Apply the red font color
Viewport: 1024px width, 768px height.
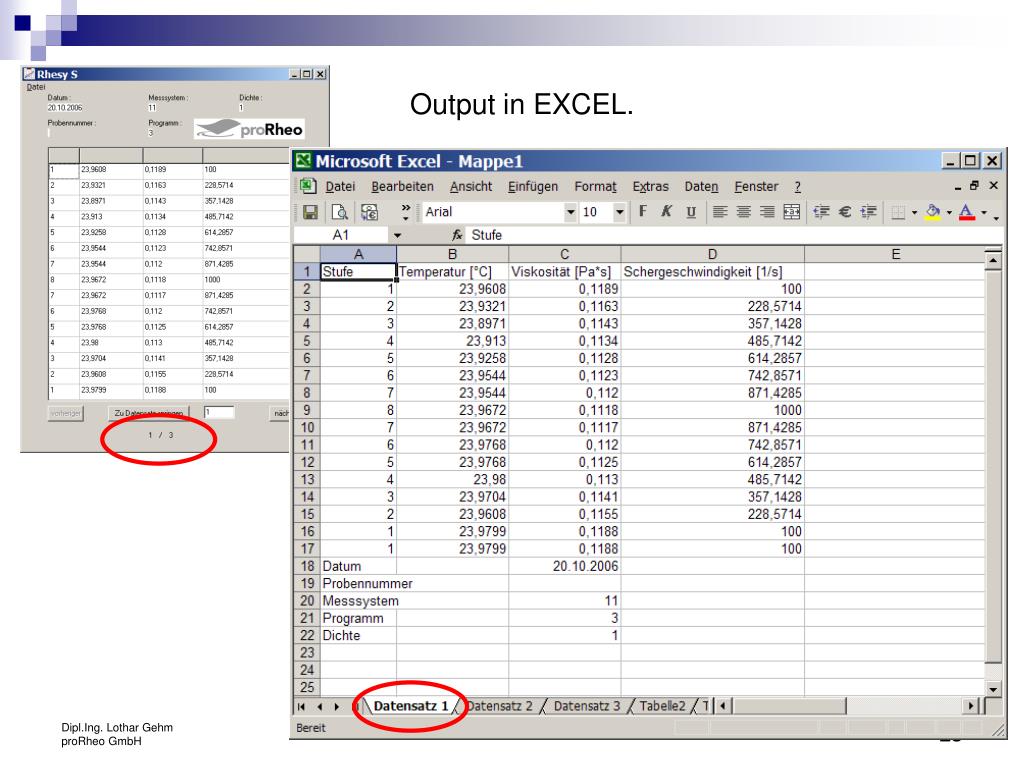click(x=967, y=212)
